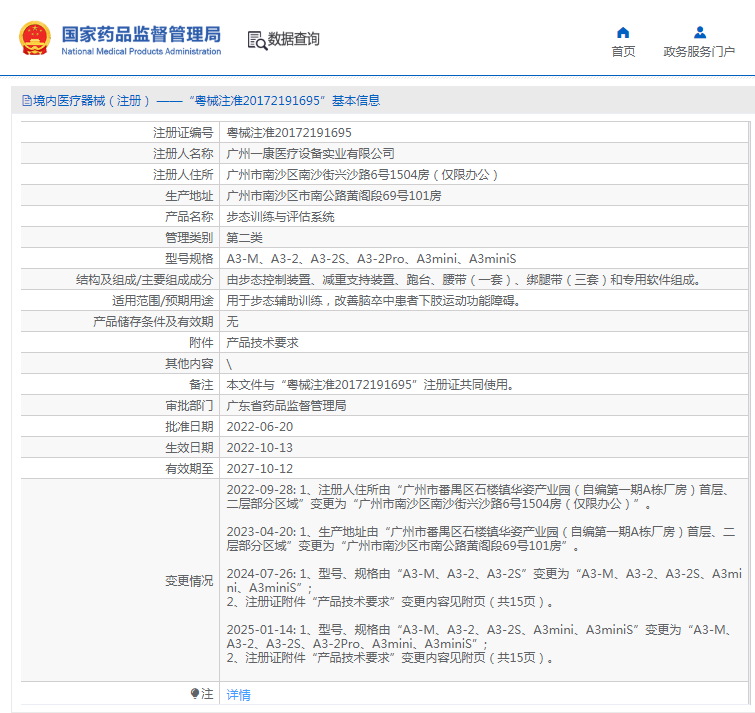Select 批准日期 value 2022-06-20
755x713 pixels.
[x=260, y=427]
